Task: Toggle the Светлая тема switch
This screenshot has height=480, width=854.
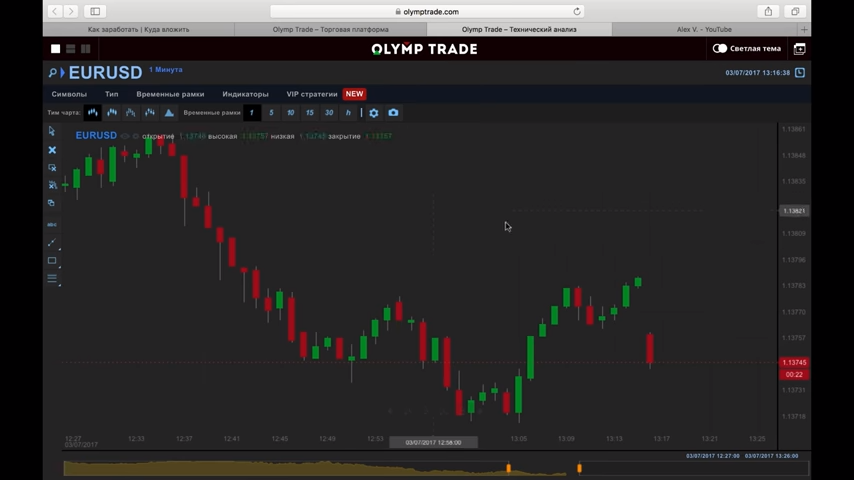Action: tap(719, 48)
